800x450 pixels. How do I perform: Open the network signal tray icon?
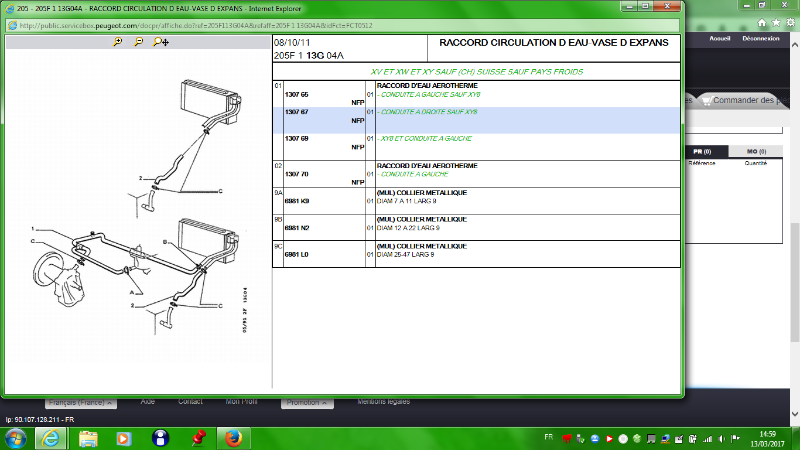pos(707,439)
